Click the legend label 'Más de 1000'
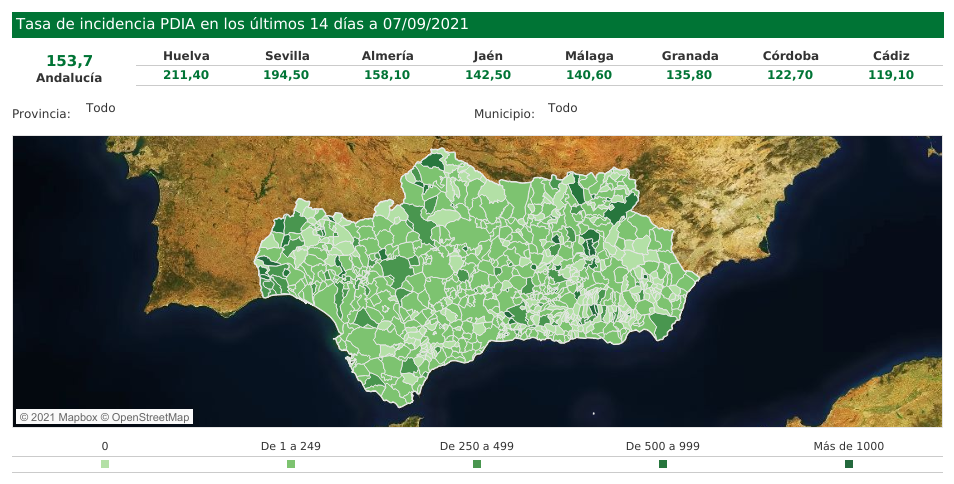 point(849,446)
